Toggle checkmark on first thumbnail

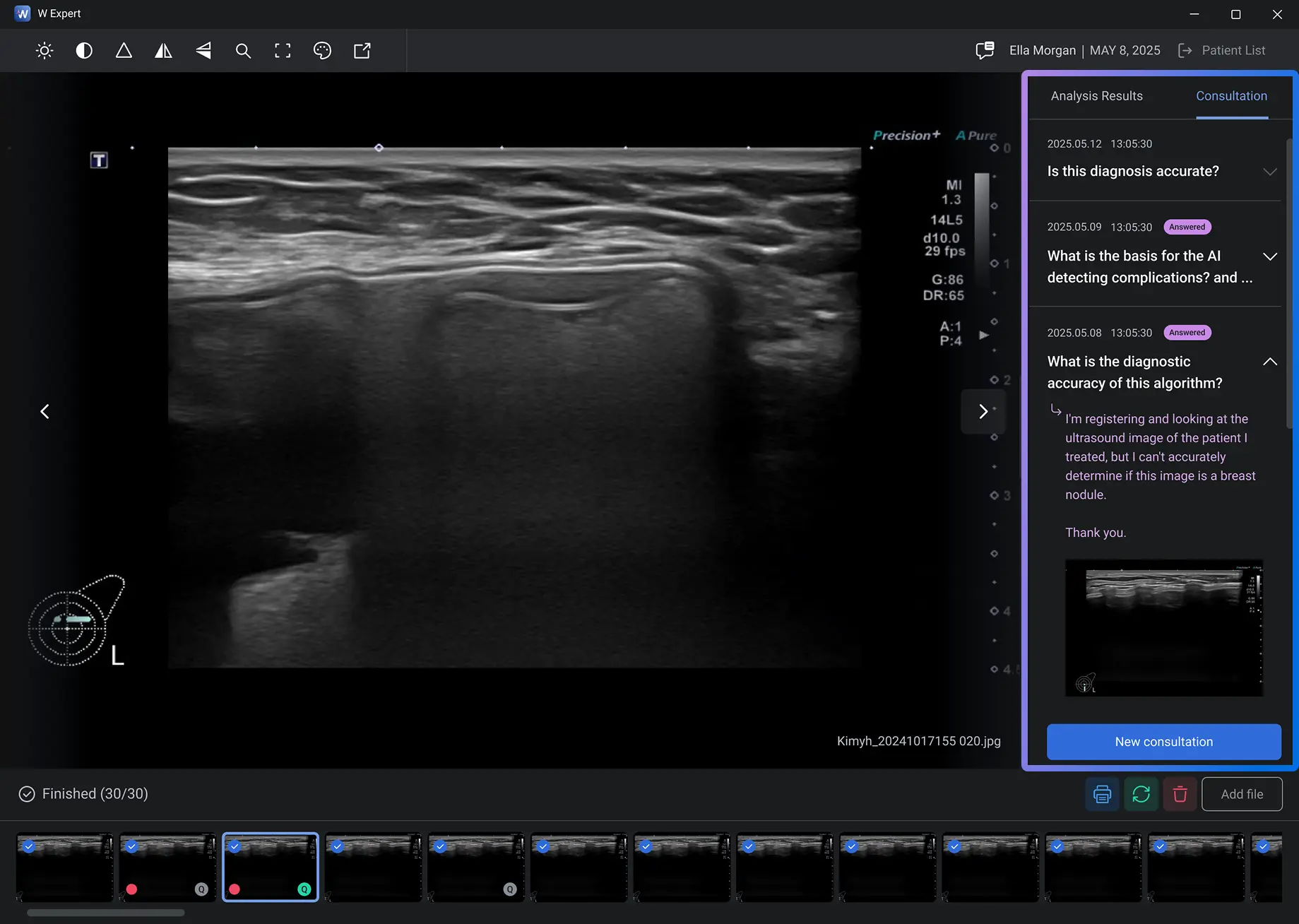click(x=29, y=846)
